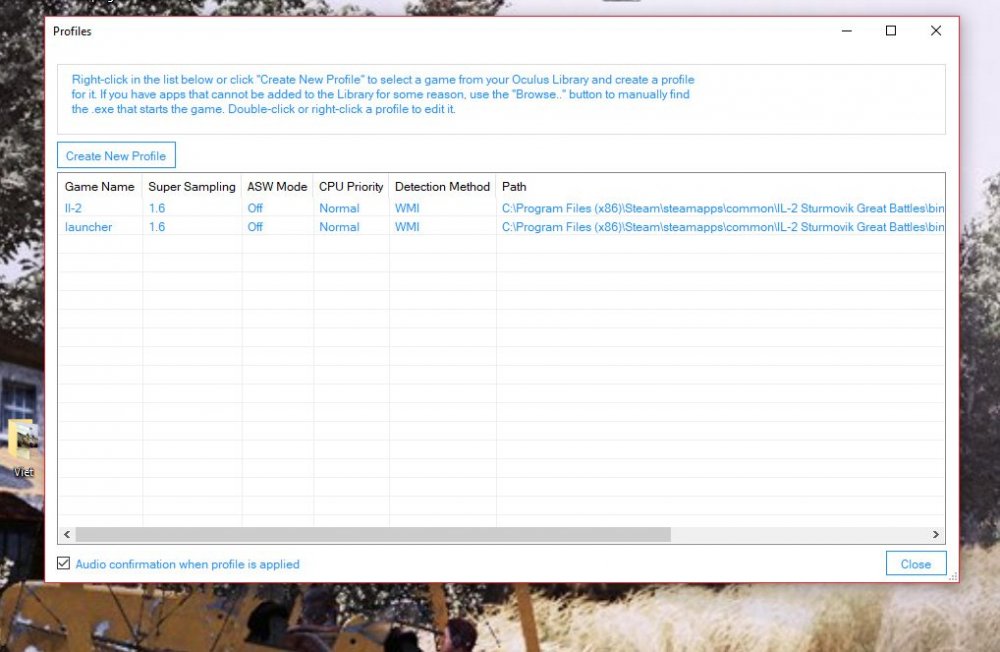Click the path of the launcher profile
Viewport: 1000px width, 652px height.
pos(723,227)
